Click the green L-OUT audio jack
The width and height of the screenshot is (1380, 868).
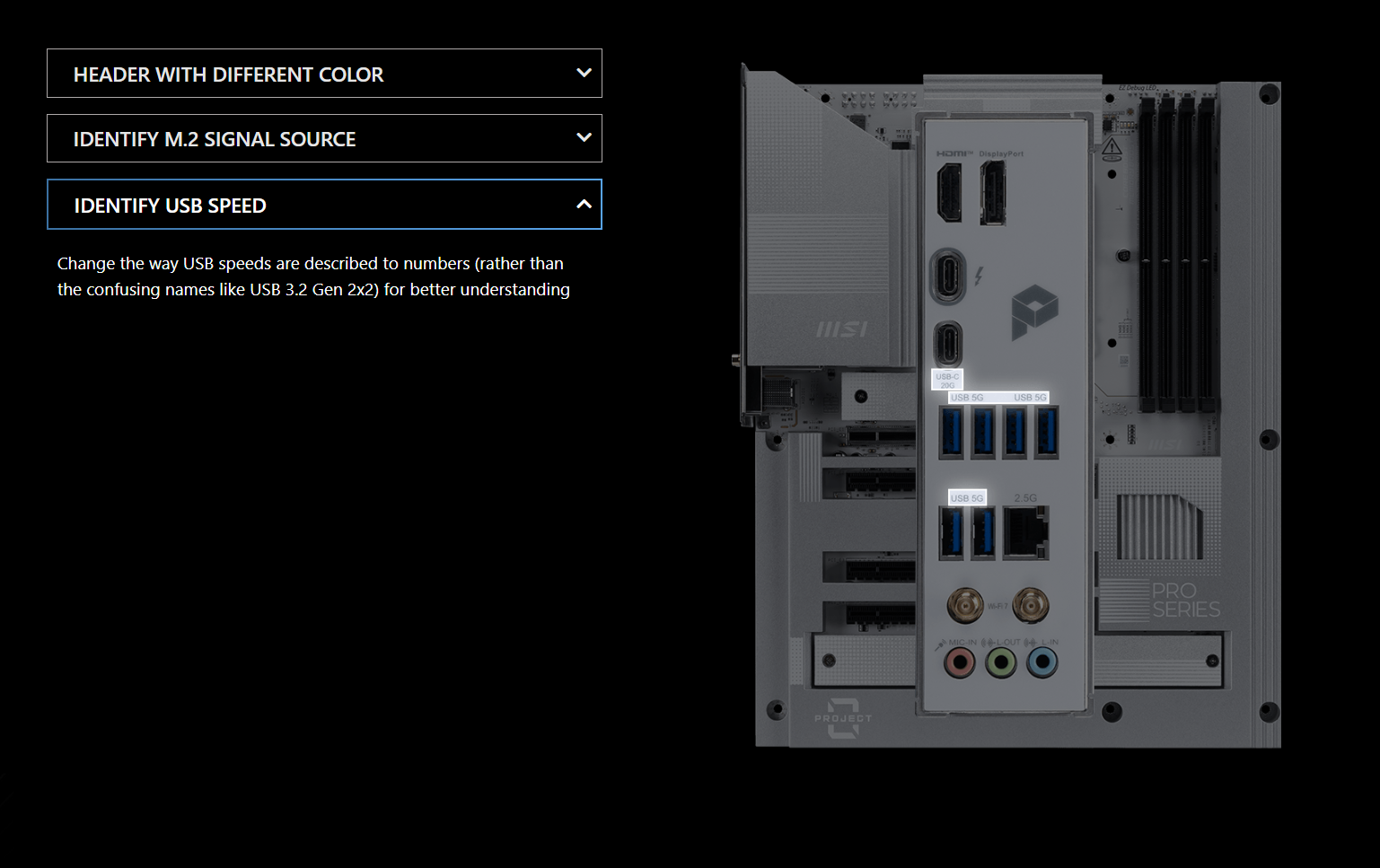1001,663
